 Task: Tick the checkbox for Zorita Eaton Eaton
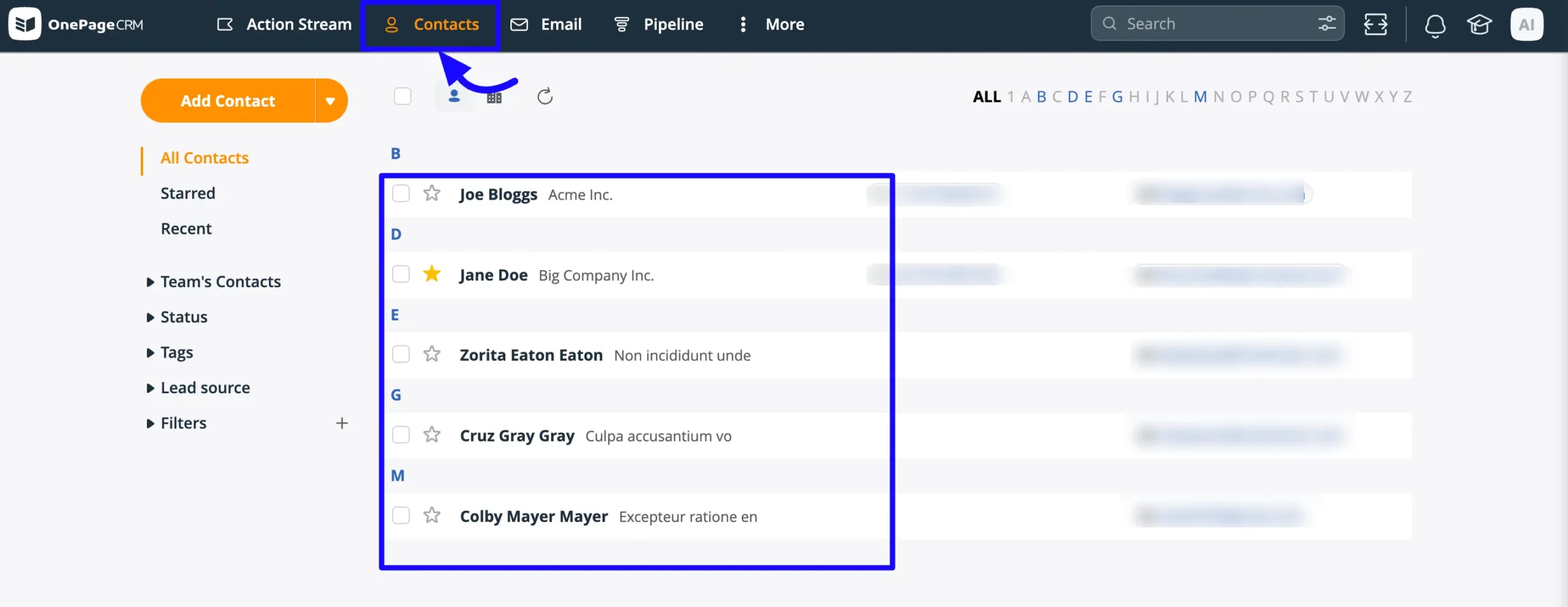point(401,355)
